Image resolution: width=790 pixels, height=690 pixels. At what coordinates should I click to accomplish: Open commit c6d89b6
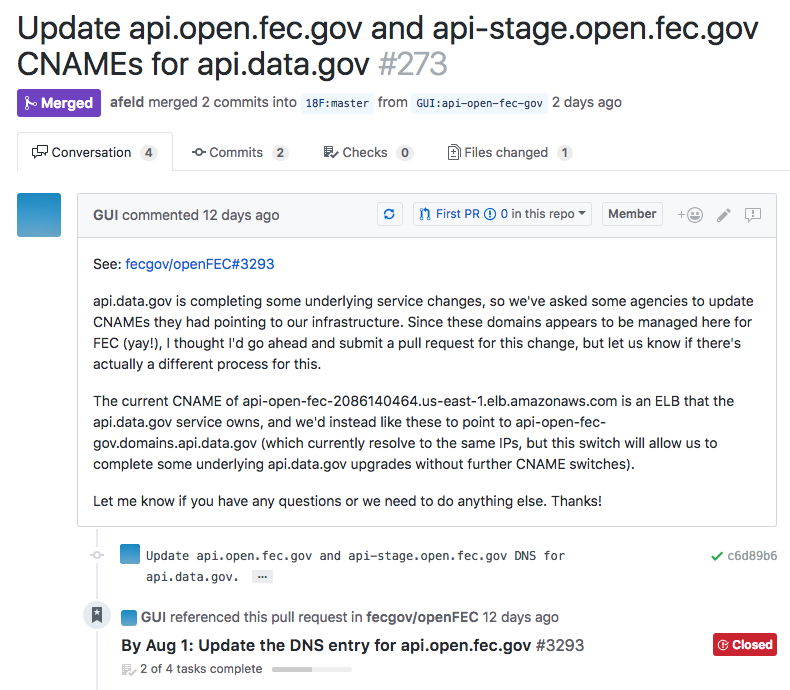(751, 556)
